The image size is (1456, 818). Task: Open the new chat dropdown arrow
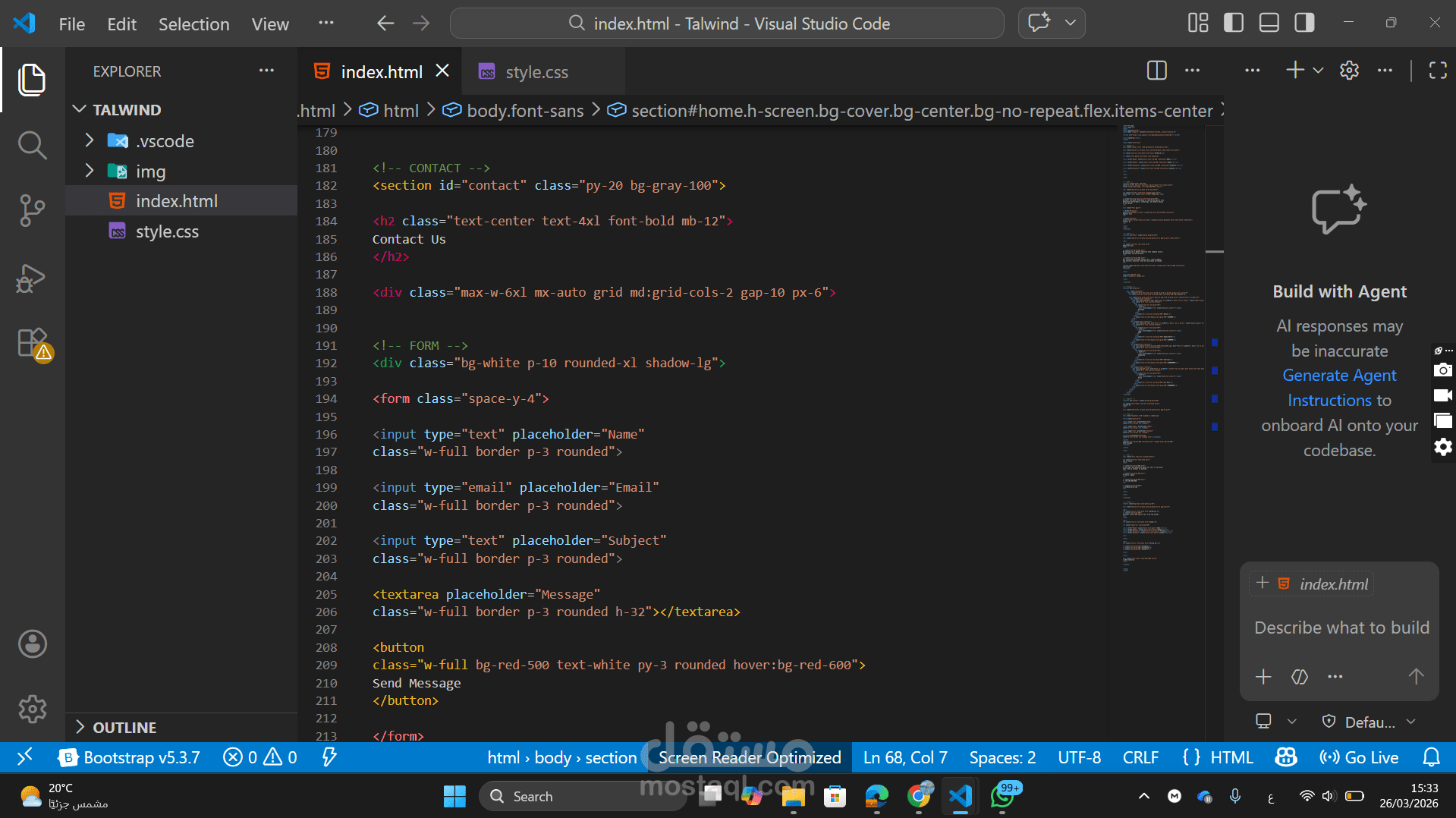pos(1318,71)
